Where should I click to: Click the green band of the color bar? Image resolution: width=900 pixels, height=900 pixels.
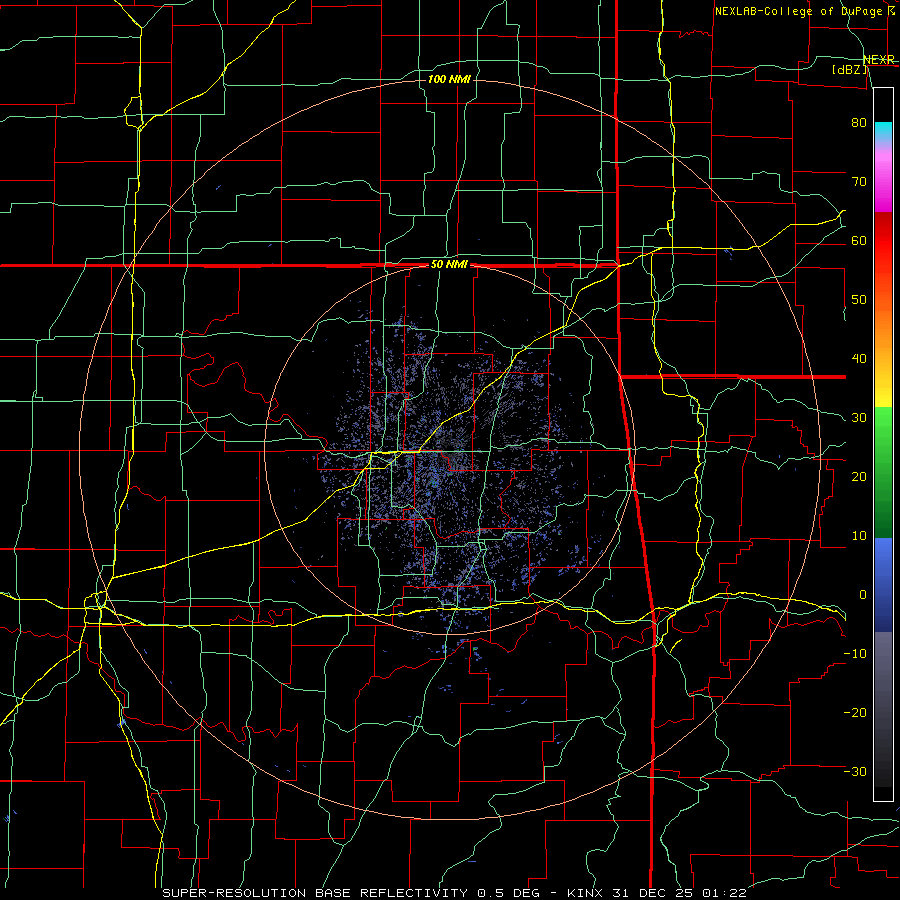click(883, 472)
